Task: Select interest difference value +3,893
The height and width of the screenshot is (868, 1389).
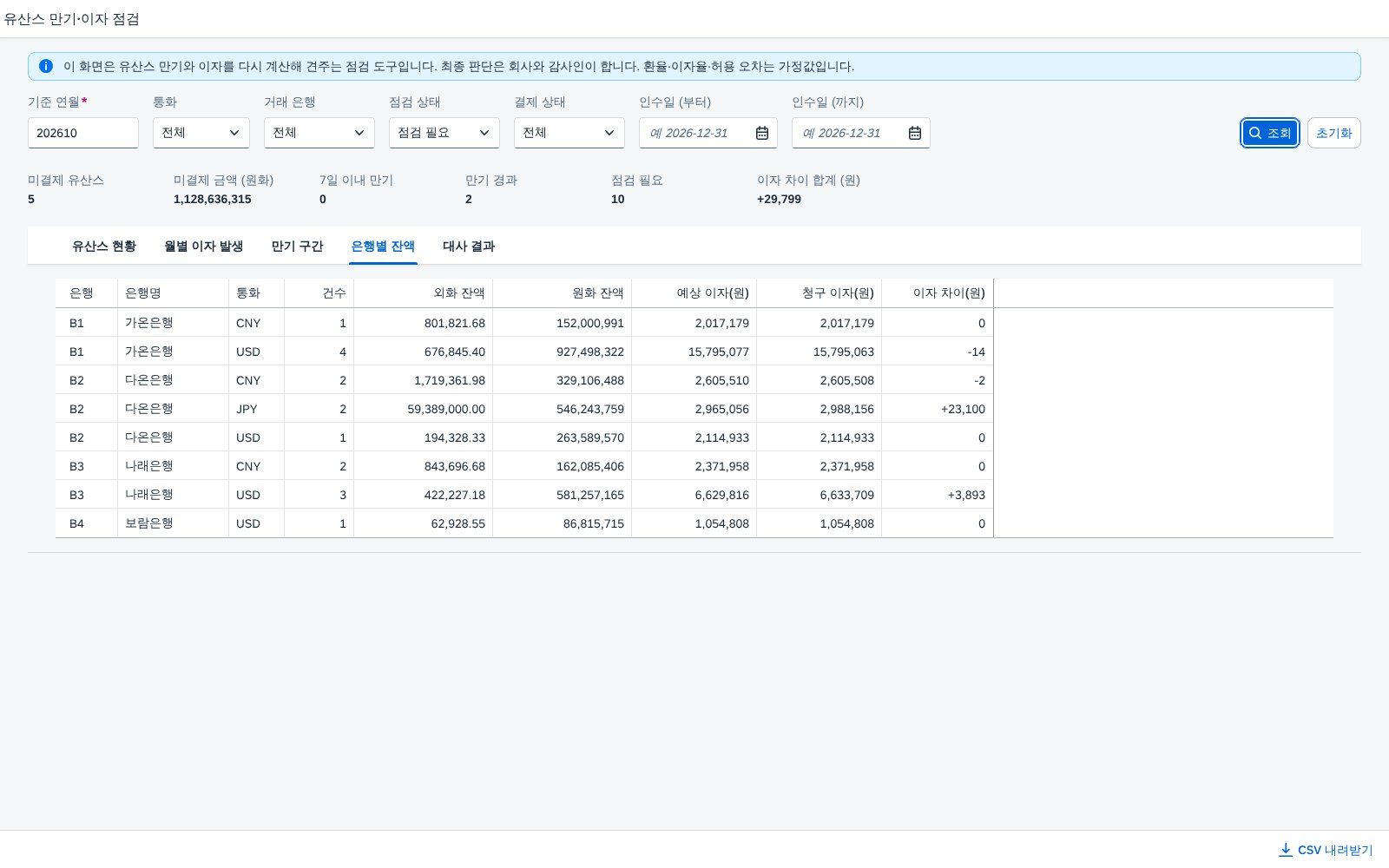Action: click(x=966, y=495)
